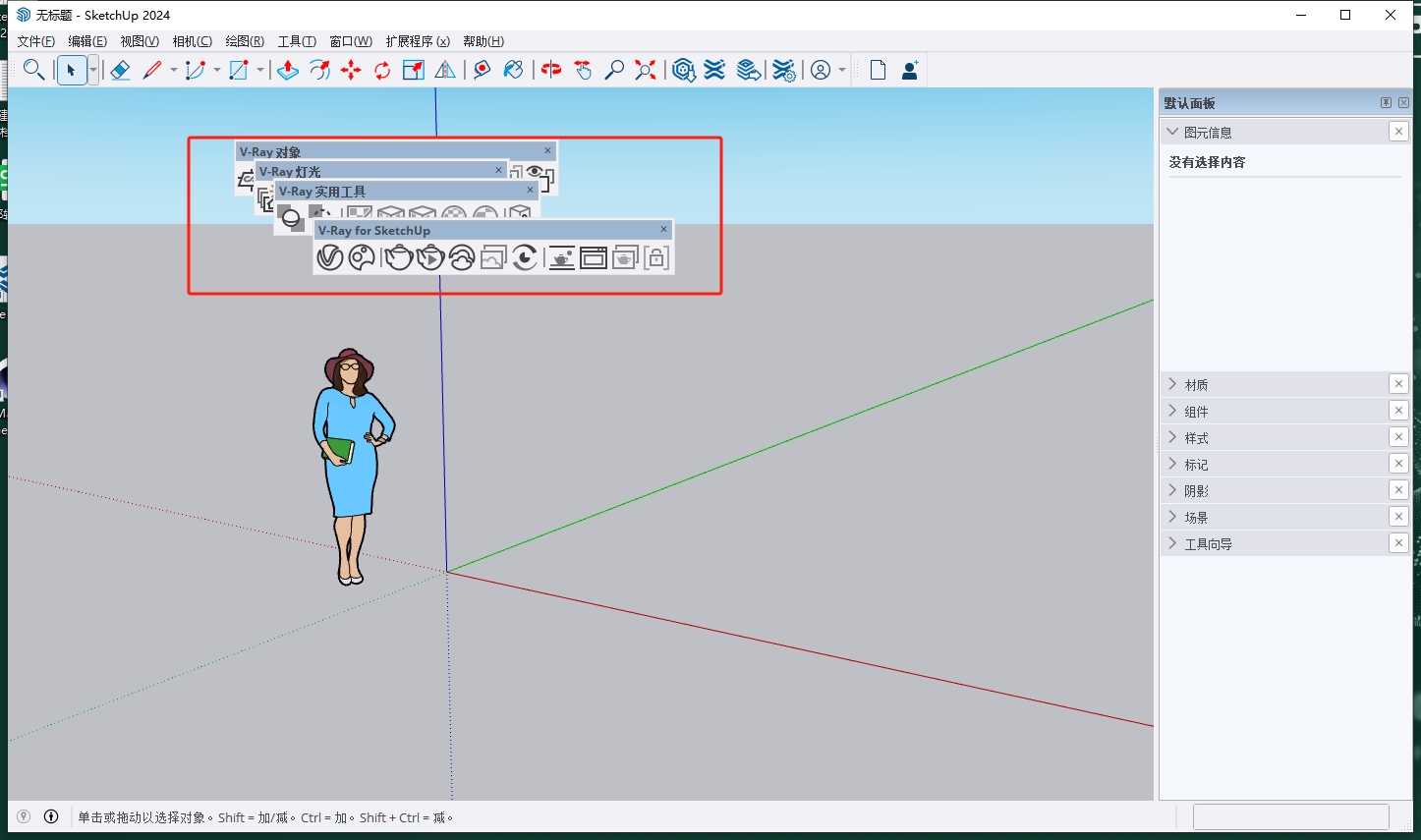The width and height of the screenshot is (1421, 840).
Task: Close the 场景 (Scenes) panel section
Action: (x=1398, y=517)
